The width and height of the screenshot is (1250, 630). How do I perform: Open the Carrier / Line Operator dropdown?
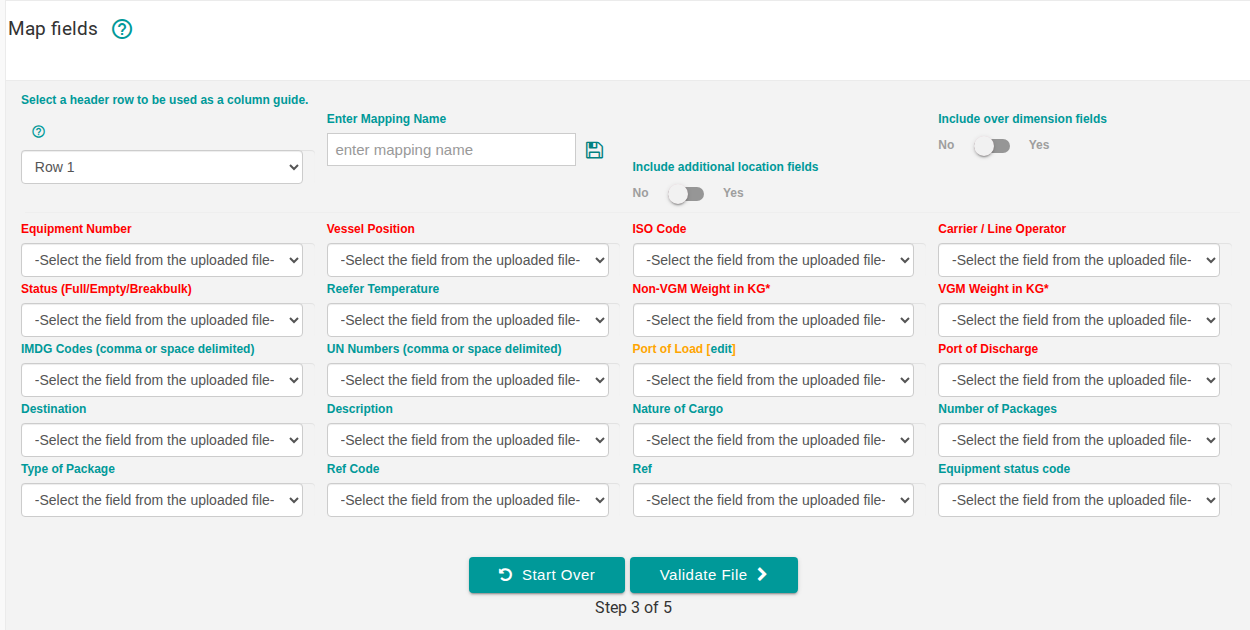[1079, 260]
